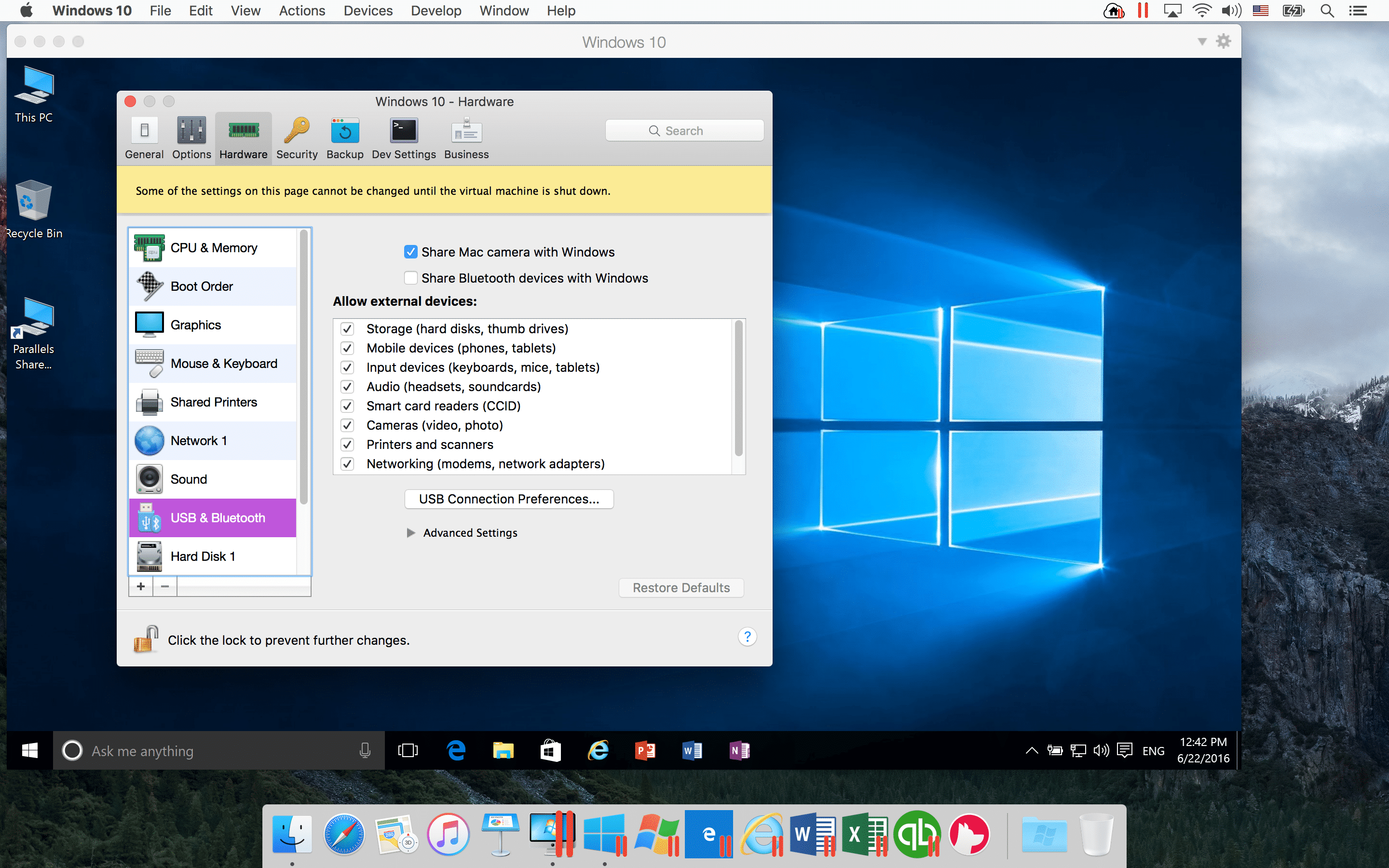The width and height of the screenshot is (1389, 868).
Task: Open the Backup toolbar icon
Action: coord(344,138)
